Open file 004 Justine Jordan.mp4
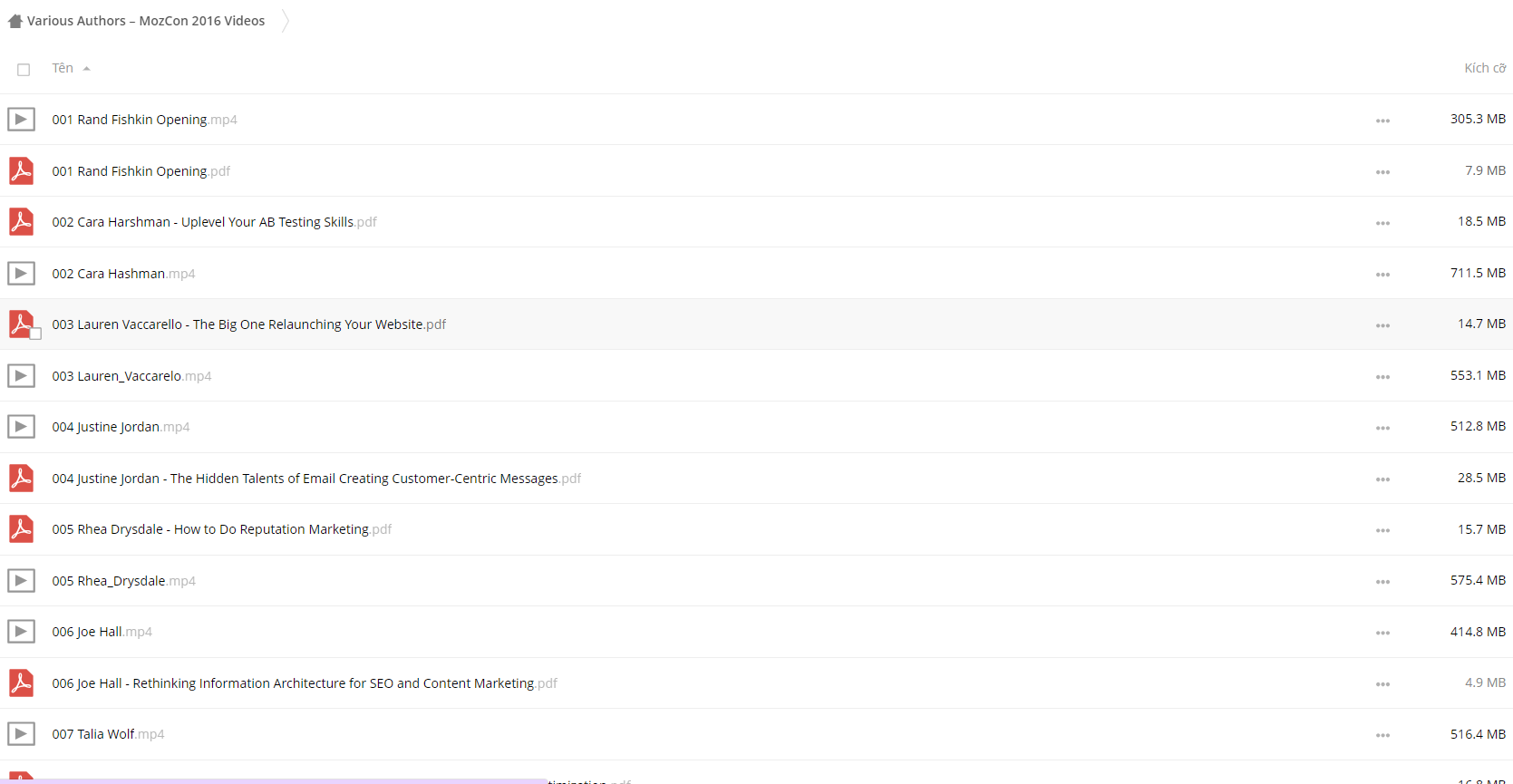The width and height of the screenshot is (1513, 784). [121, 427]
